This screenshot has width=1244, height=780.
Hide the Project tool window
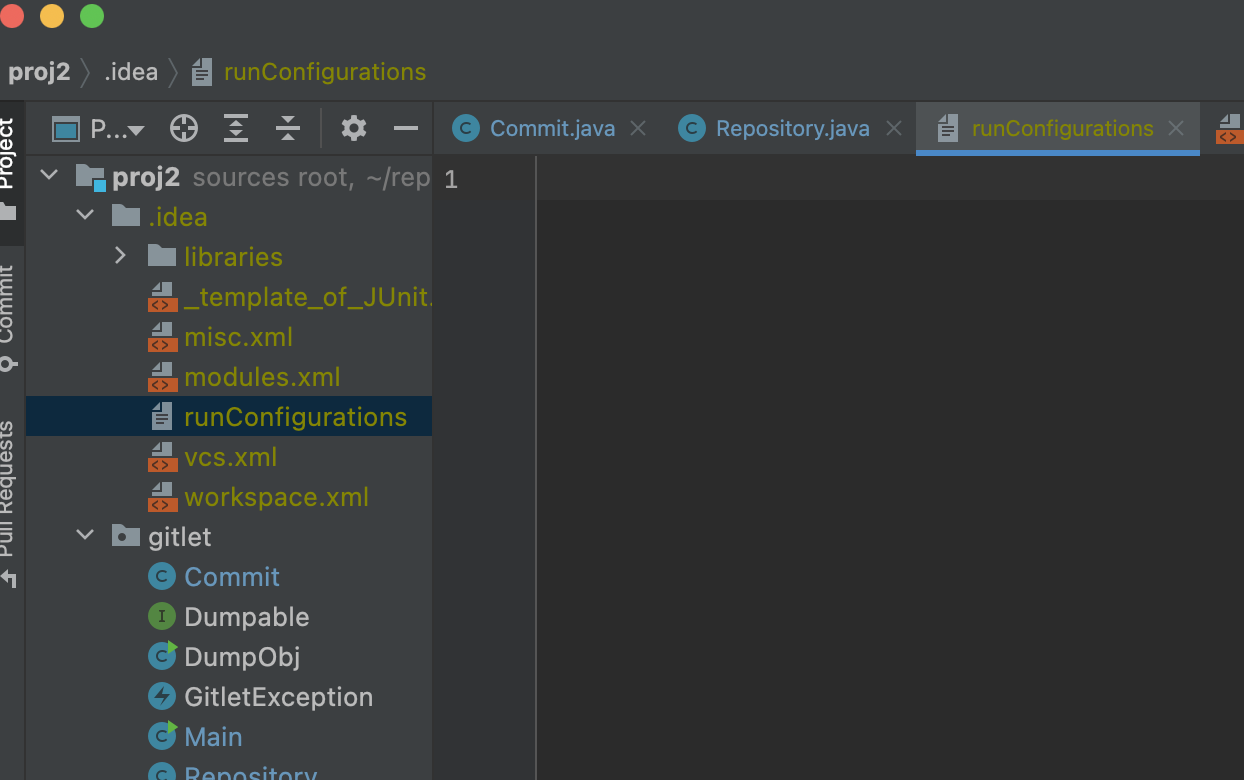pyautogui.click(x=406, y=128)
